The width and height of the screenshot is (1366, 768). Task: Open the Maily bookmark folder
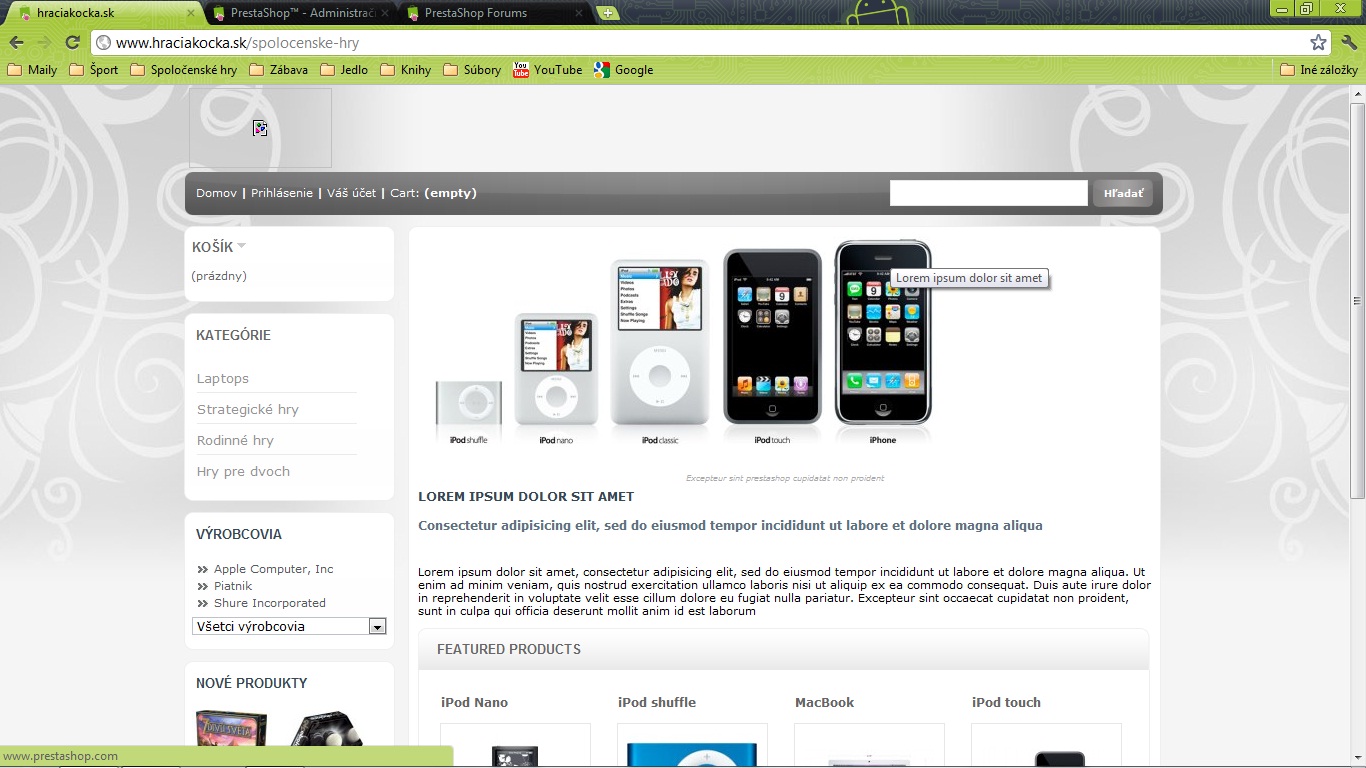pyautogui.click(x=32, y=70)
